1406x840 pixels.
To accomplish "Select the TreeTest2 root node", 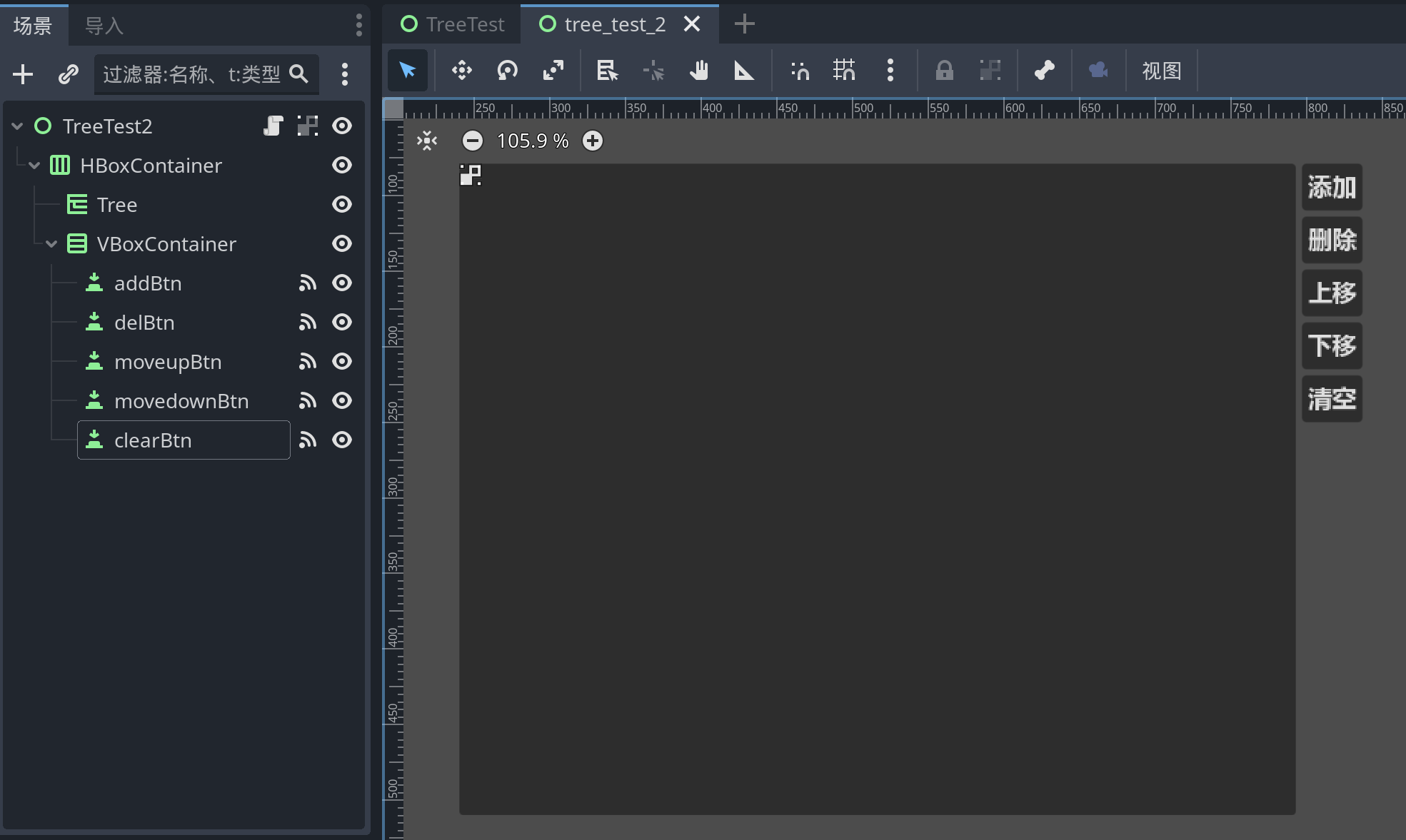I will coord(108,126).
